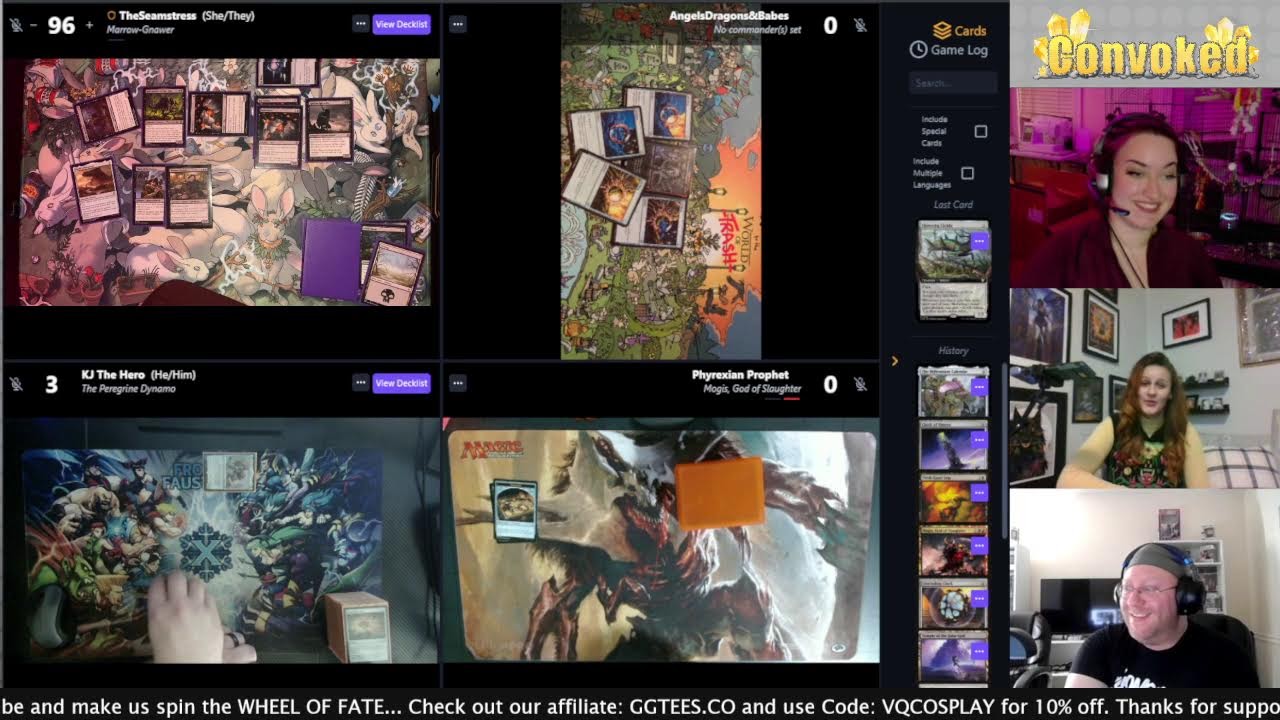The image size is (1280, 720).
Task: Select third History card thumbnail
Action: tap(953, 498)
